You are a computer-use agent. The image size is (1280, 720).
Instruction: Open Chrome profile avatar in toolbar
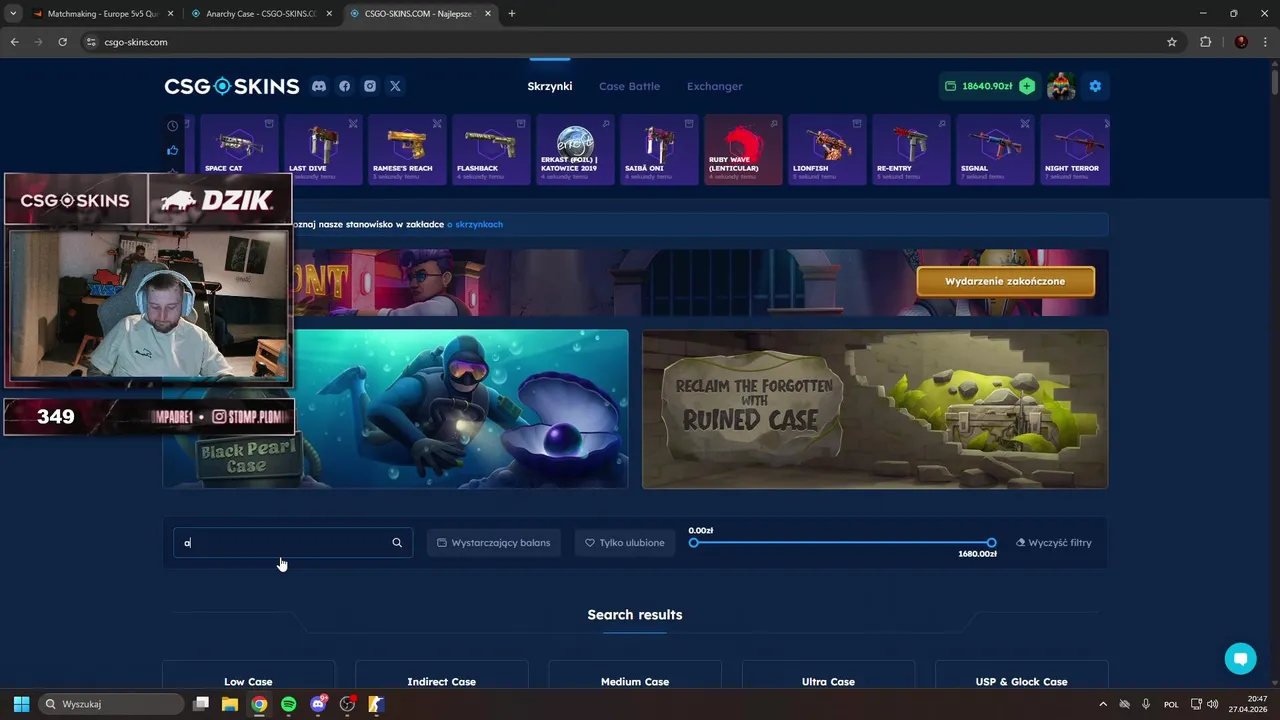point(1241,42)
